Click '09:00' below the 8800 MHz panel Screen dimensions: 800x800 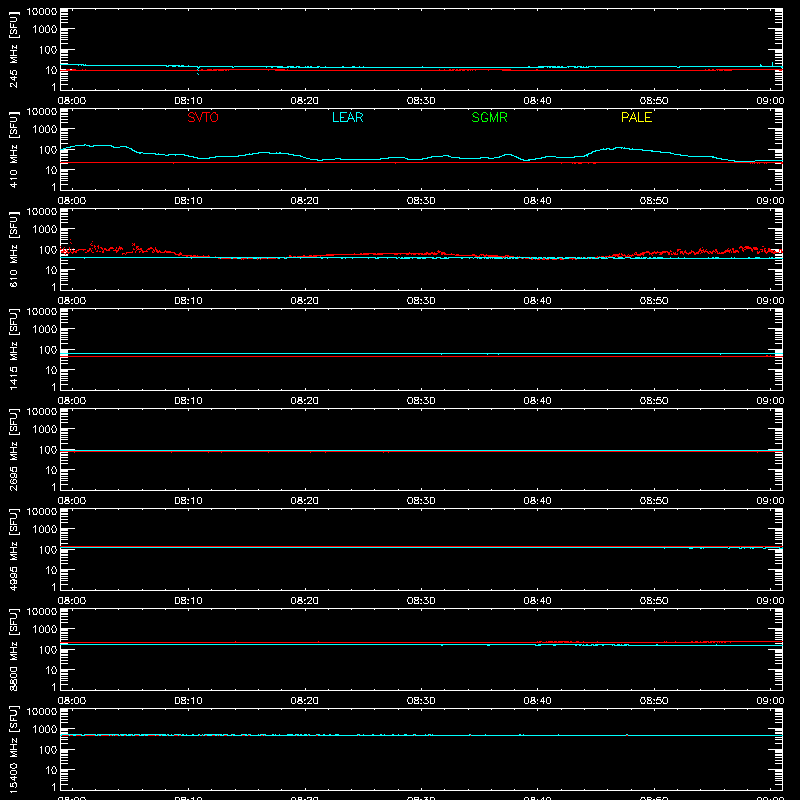point(770,701)
